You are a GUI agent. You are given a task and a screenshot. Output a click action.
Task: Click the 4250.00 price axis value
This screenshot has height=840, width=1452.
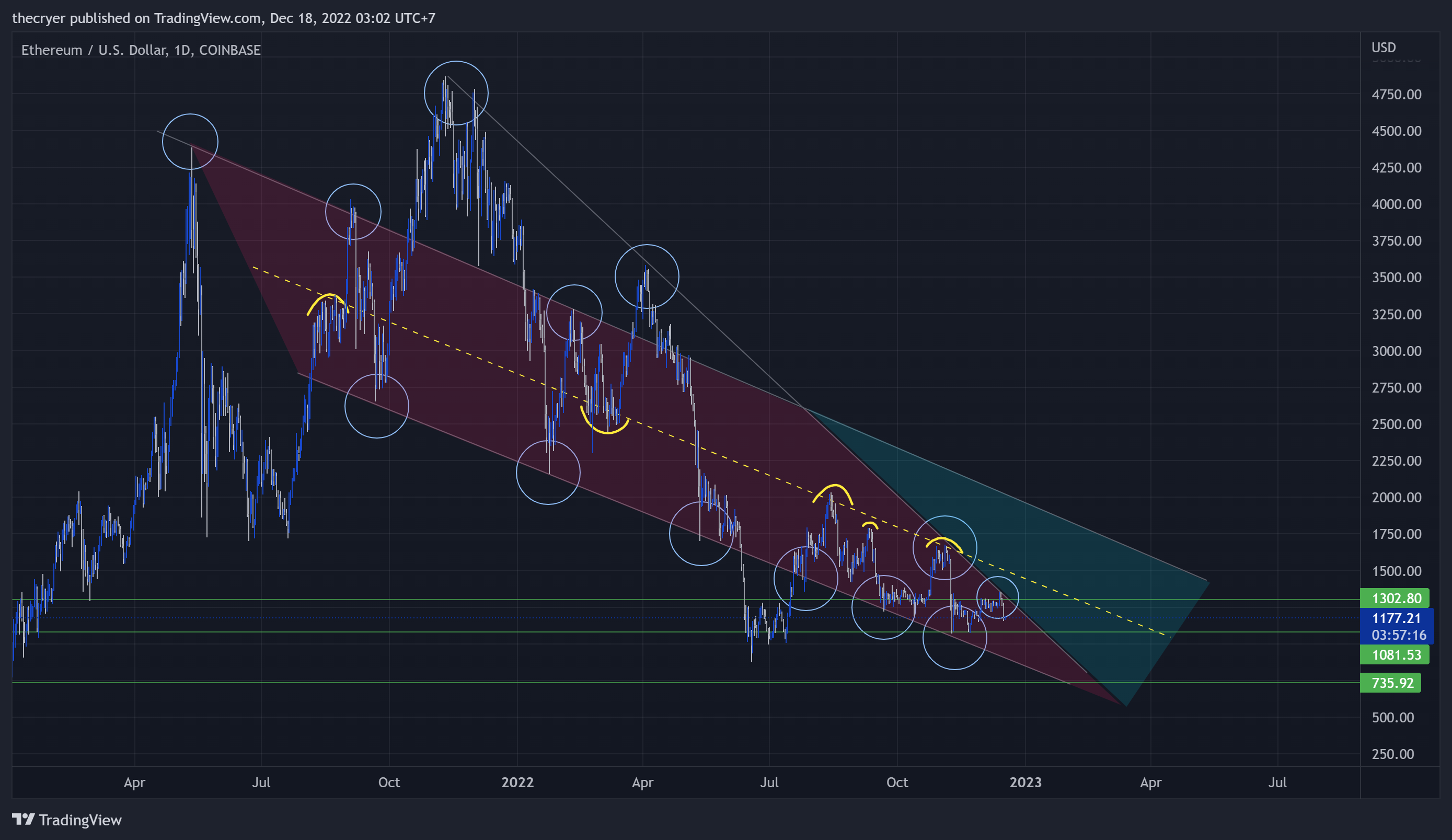point(1397,168)
